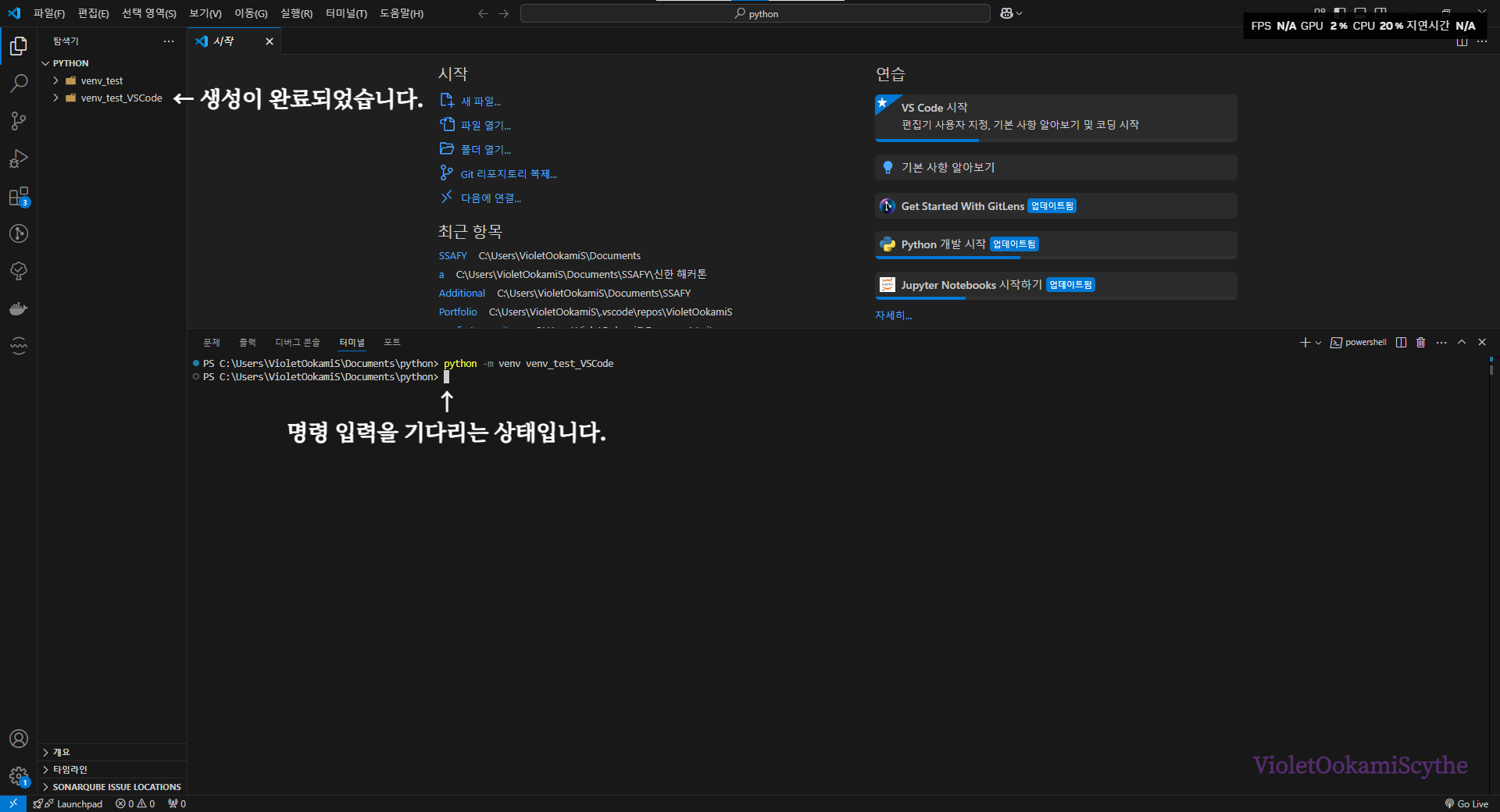Open recent SSAFY folder link
Screen dimensions: 1500x812
pyautogui.click(x=452, y=255)
